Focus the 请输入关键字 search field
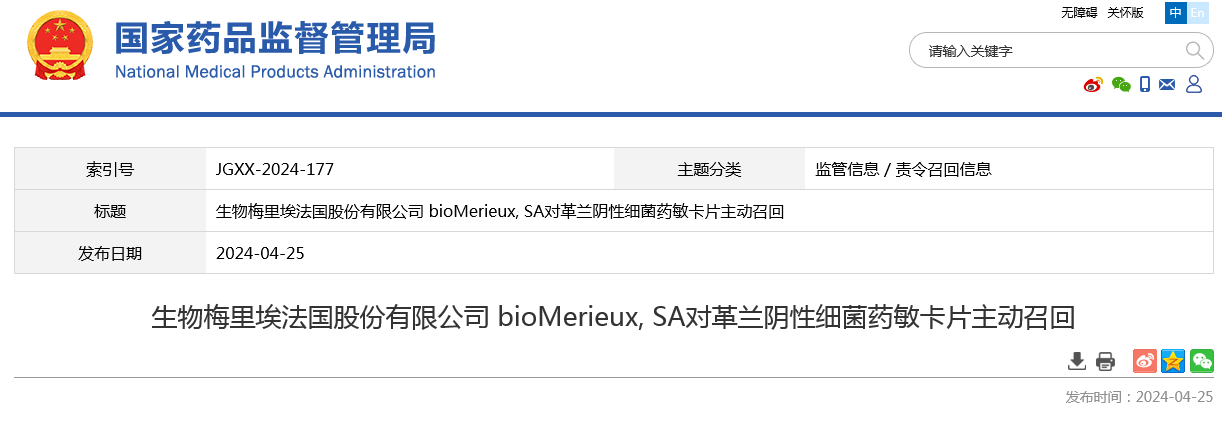This screenshot has height=422, width=1222. 1050,51
